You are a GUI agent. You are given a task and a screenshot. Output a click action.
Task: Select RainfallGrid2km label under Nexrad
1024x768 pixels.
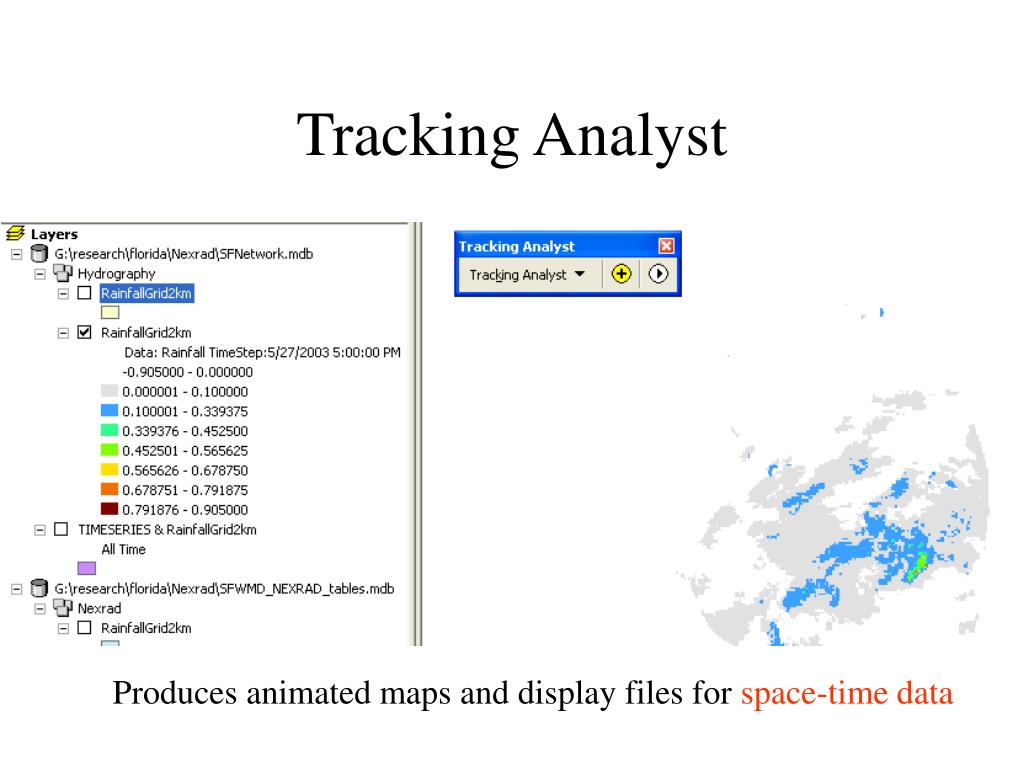[x=146, y=628]
